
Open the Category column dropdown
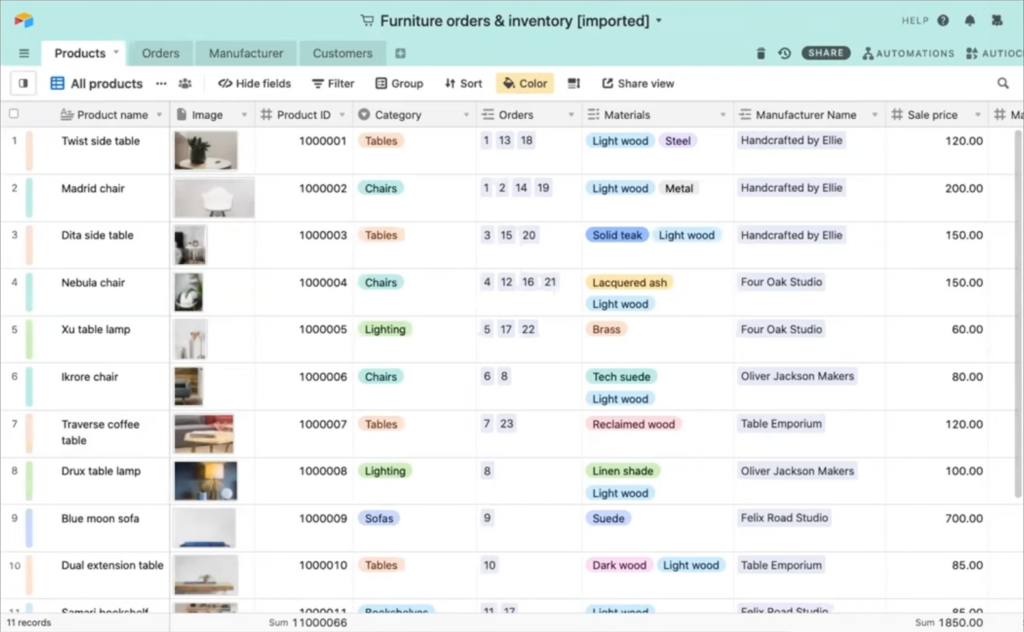tap(465, 114)
